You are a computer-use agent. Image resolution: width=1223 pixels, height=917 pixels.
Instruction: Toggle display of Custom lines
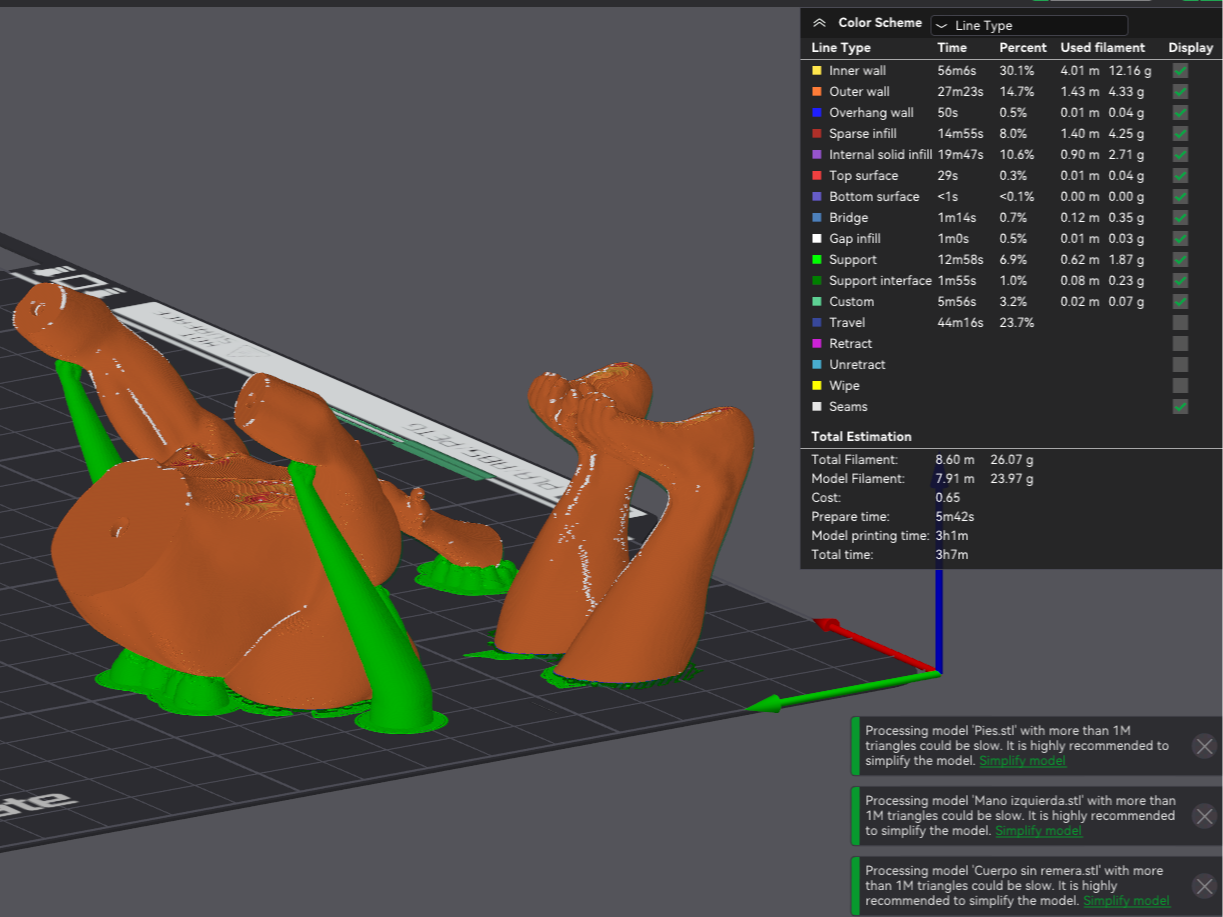[1181, 301]
